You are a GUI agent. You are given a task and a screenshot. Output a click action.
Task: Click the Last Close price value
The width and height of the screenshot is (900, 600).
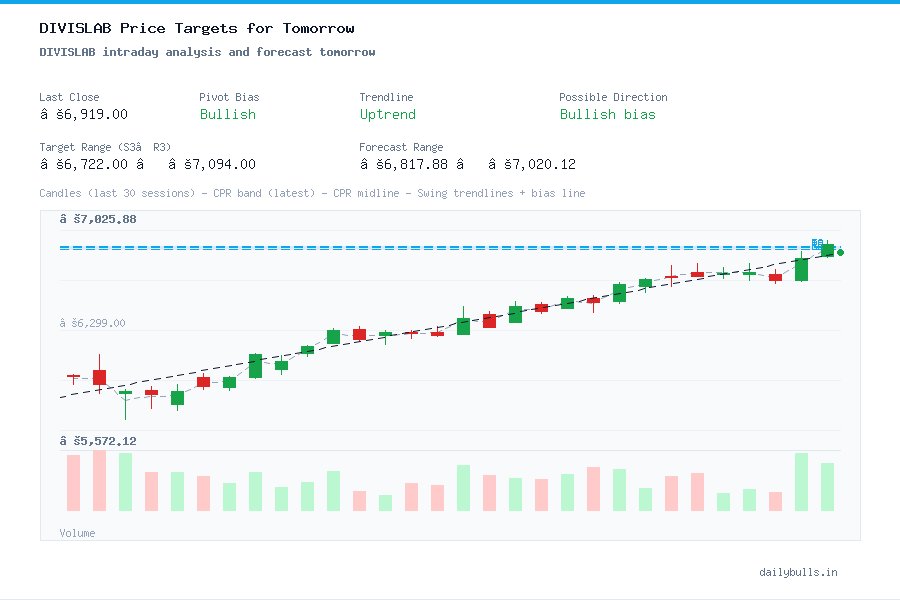click(84, 114)
